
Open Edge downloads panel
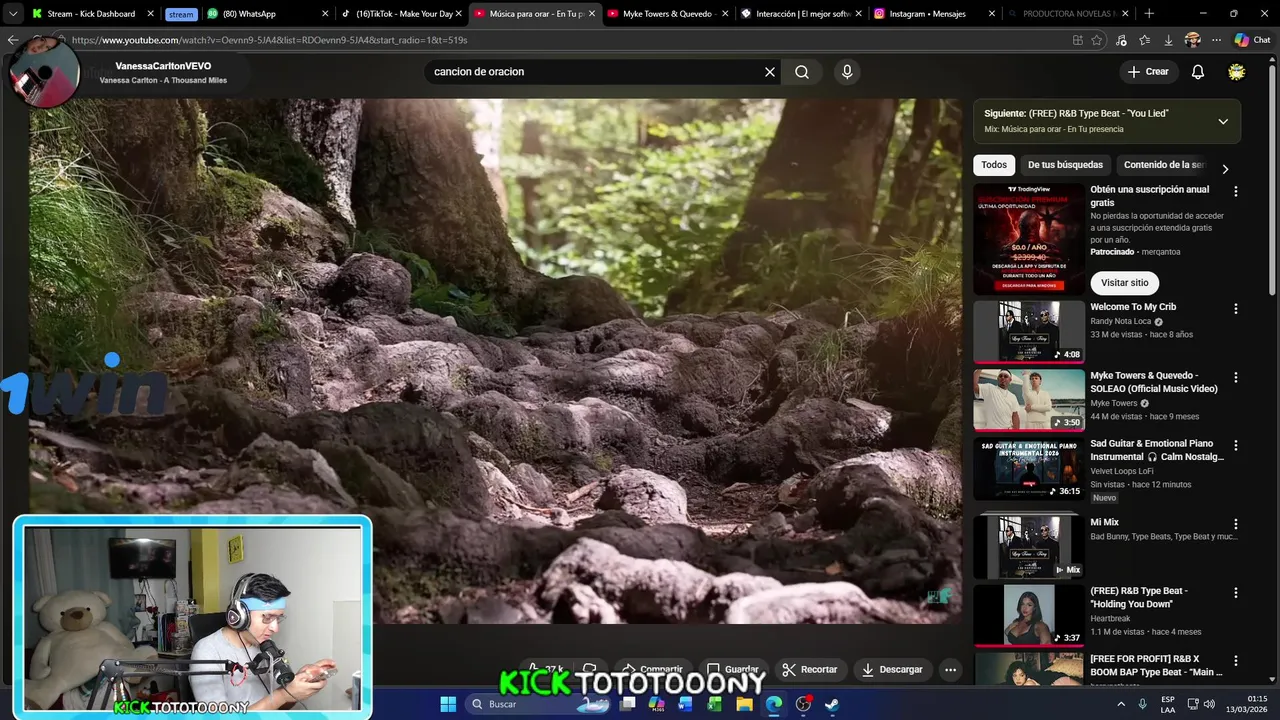pyautogui.click(x=1168, y=40)
